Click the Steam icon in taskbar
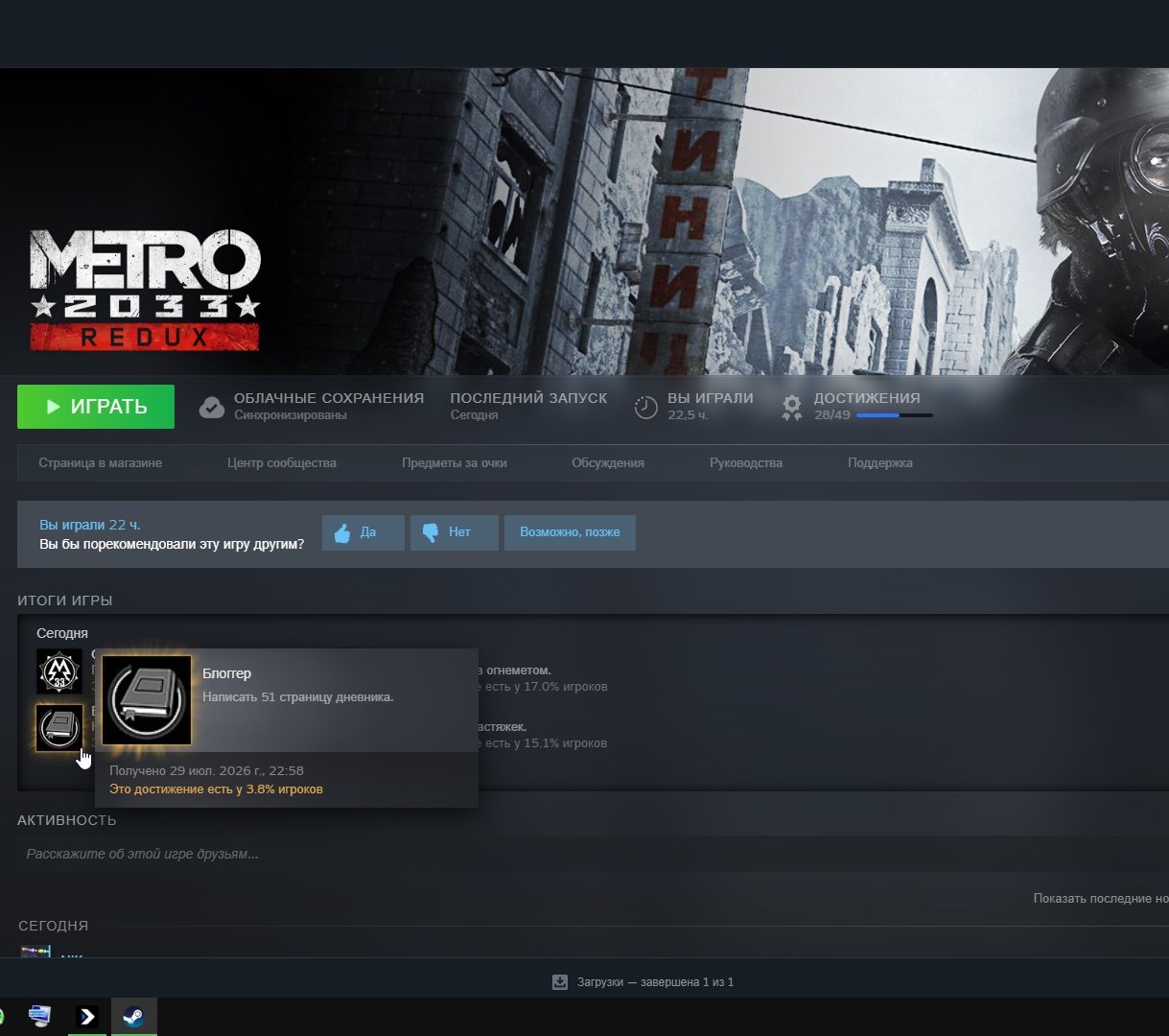This screenshot has width=1169, height=1036. click(133, 1017)
